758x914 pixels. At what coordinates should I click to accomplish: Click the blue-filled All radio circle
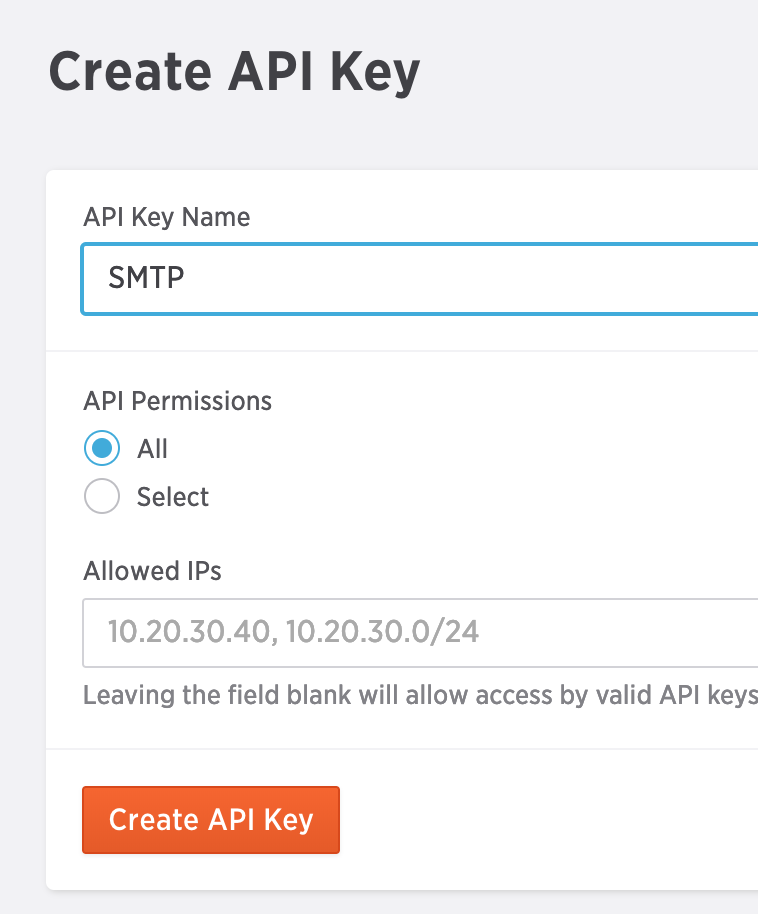click(102, 448)
